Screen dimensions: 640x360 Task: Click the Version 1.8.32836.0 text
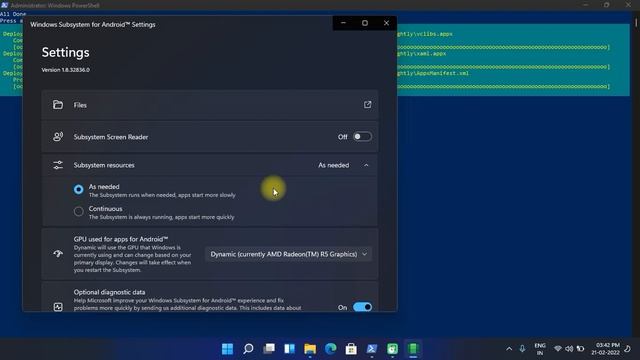tap(66, 70)
